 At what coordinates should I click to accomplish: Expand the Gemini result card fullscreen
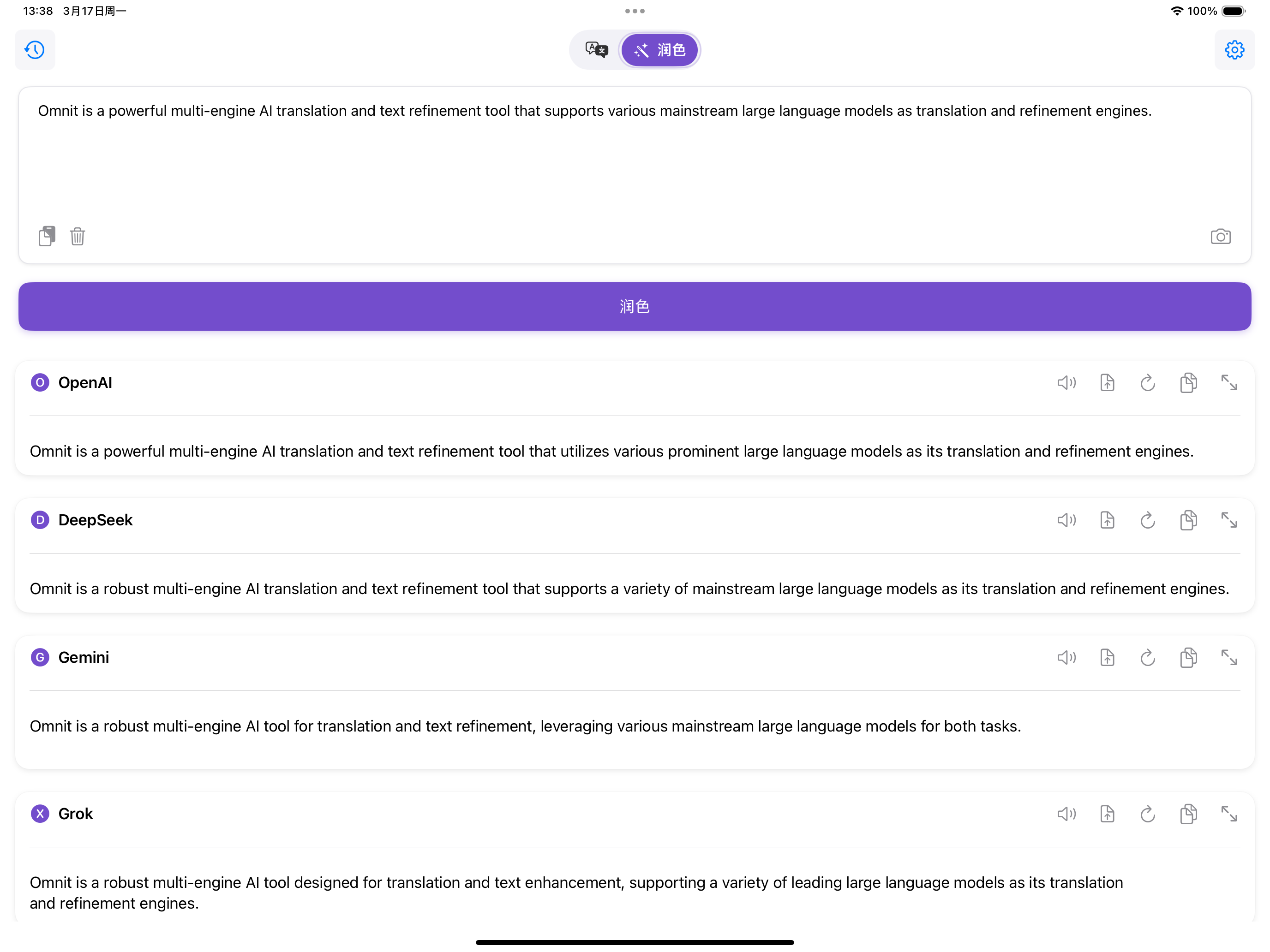(1228, 658)
